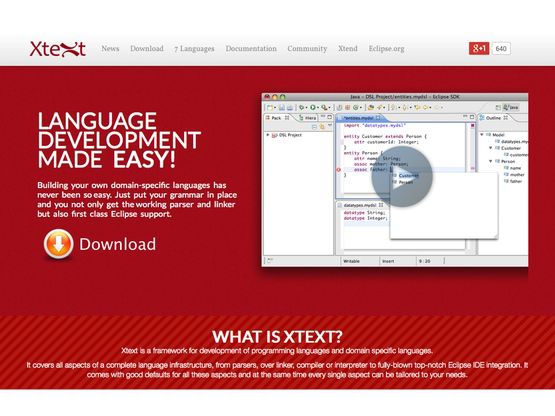Screen dimensions: 555x416
Task: Collapse the Person node in the Outline
Action: (491, 161)
